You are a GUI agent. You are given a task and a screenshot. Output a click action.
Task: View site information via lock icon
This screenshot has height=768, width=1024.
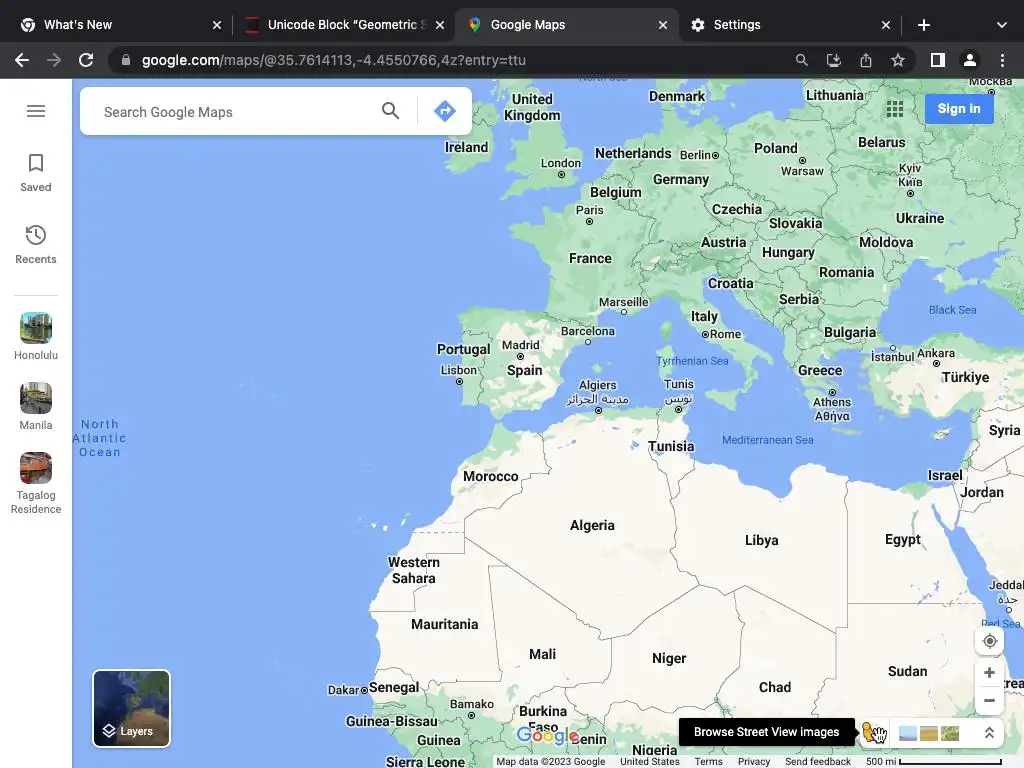[x=126, y=60]
